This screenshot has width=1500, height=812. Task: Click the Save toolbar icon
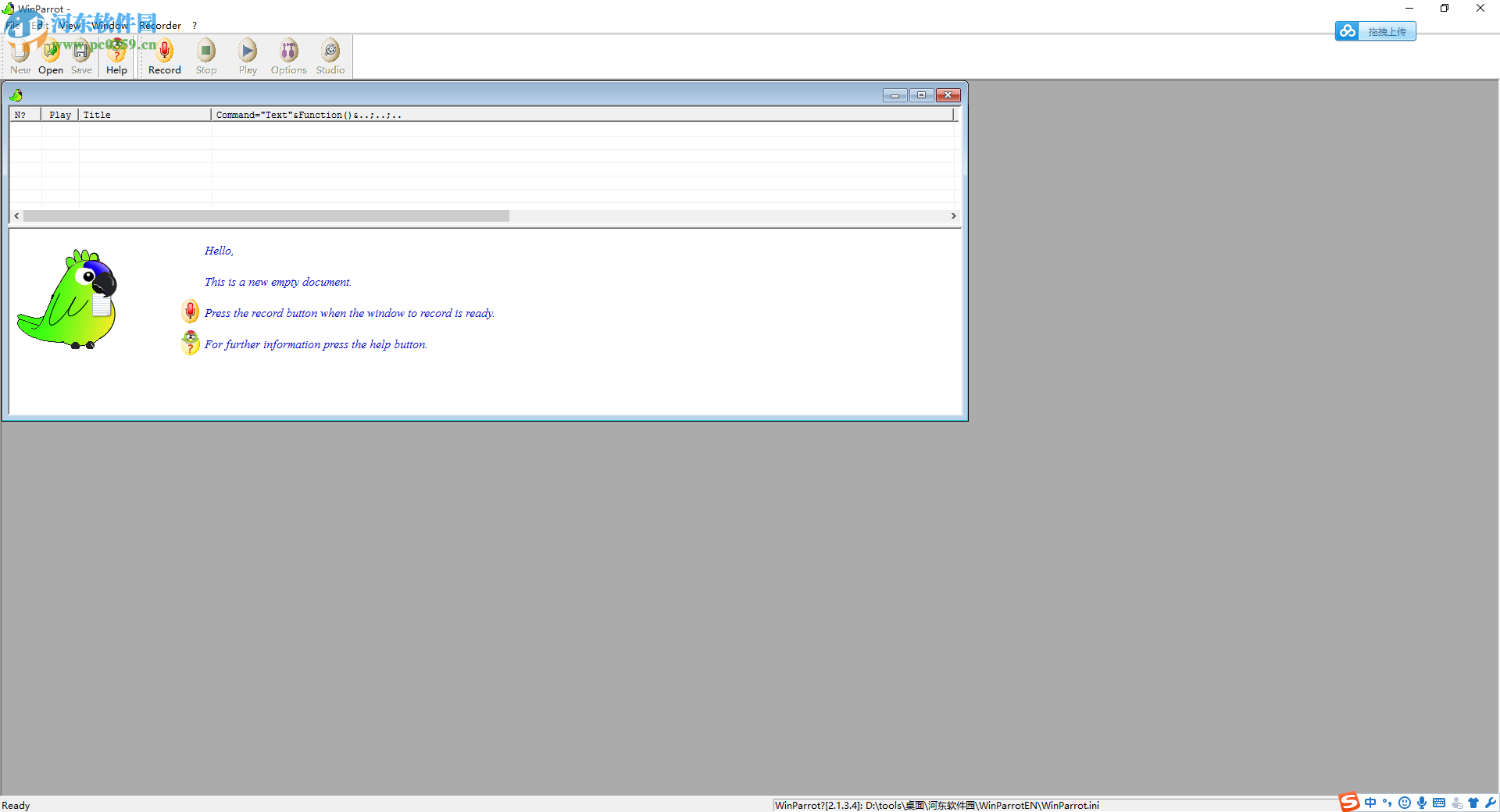(81, 57)
